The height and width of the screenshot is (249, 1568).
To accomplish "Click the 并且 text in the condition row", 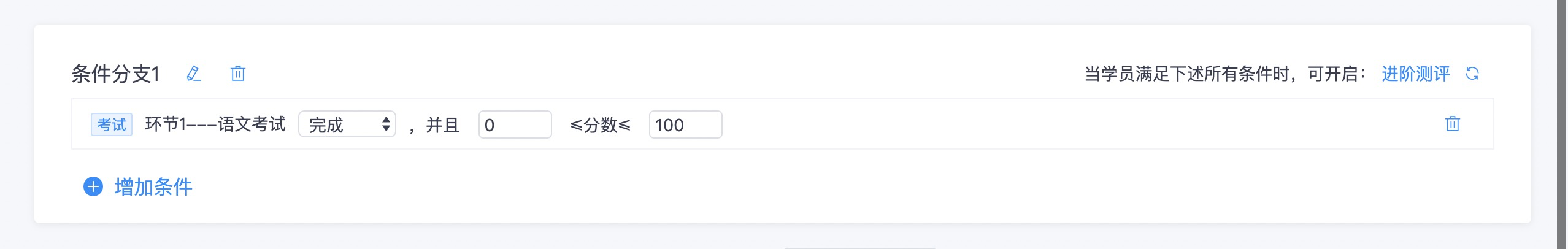I will click(x=443, y=124).
